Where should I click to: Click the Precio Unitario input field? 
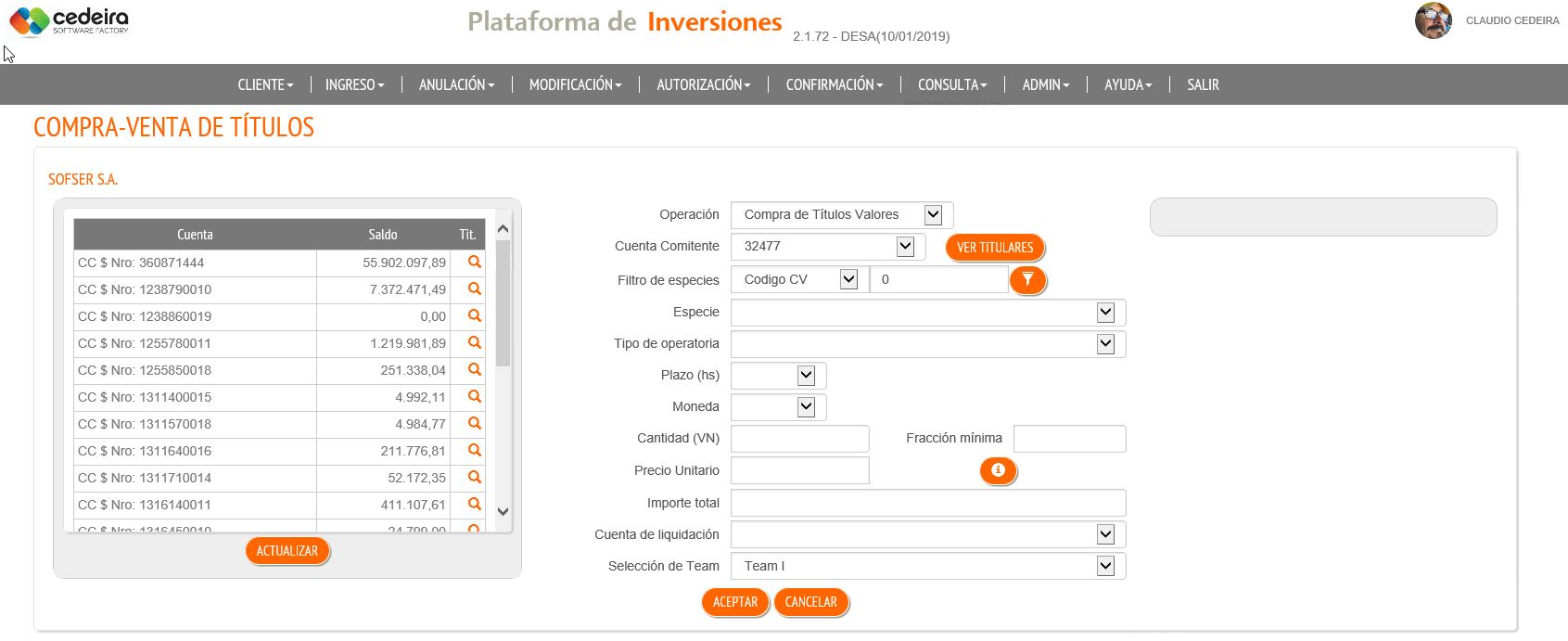tap(800, 470)
